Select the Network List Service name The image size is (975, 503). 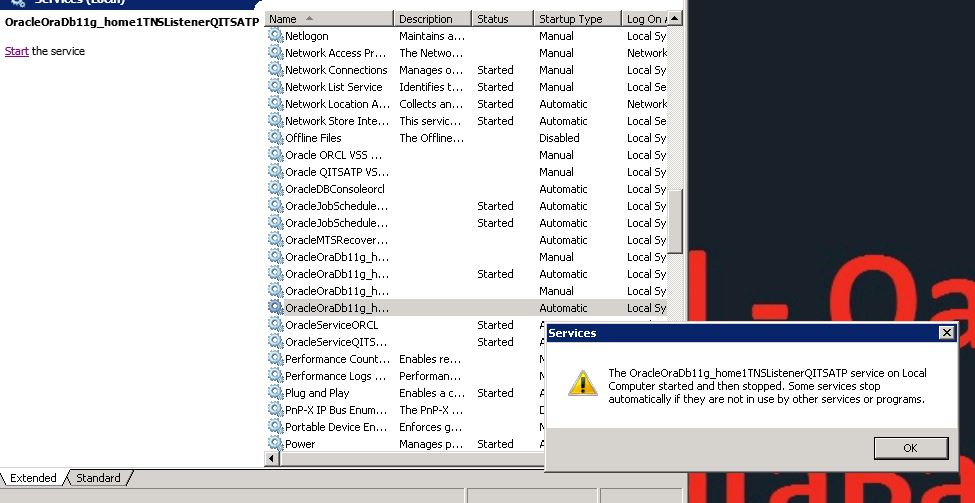(333, 87)
